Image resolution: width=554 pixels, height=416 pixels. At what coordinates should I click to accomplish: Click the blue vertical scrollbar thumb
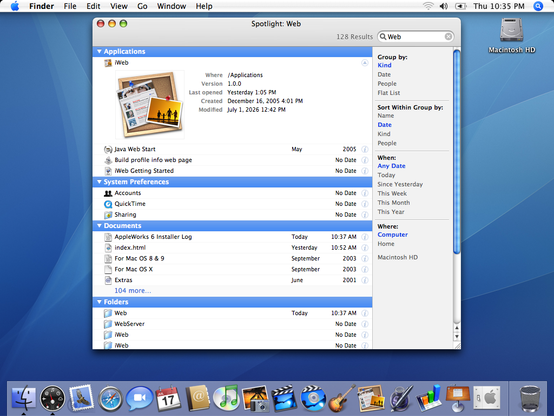point(456,152)
